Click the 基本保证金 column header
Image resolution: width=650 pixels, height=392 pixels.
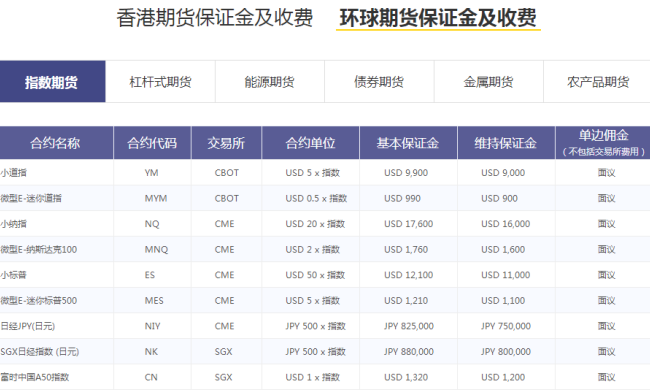(x=408, y=143)
